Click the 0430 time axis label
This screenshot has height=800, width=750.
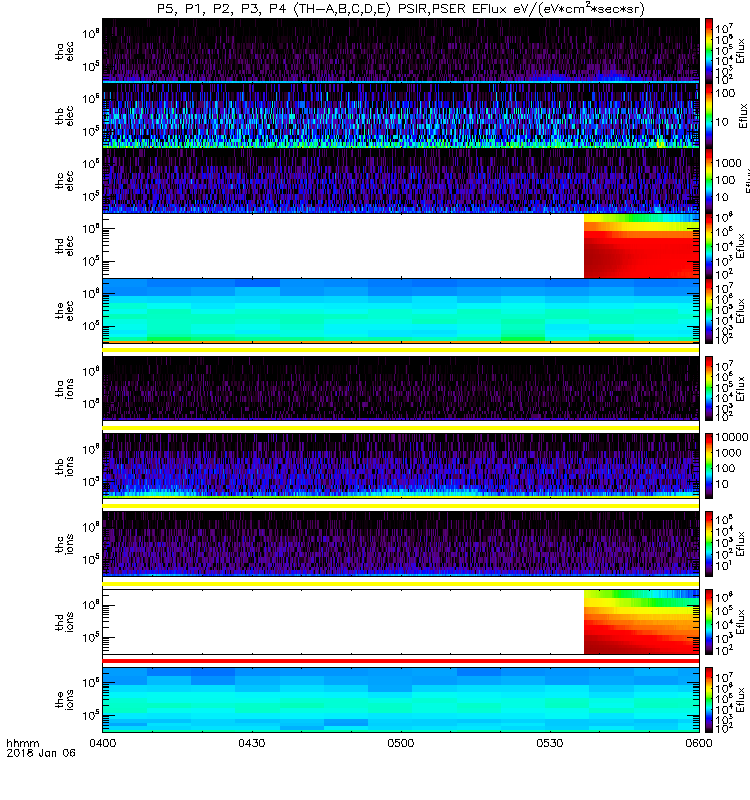pyautogui.click(x=252, y=743)
